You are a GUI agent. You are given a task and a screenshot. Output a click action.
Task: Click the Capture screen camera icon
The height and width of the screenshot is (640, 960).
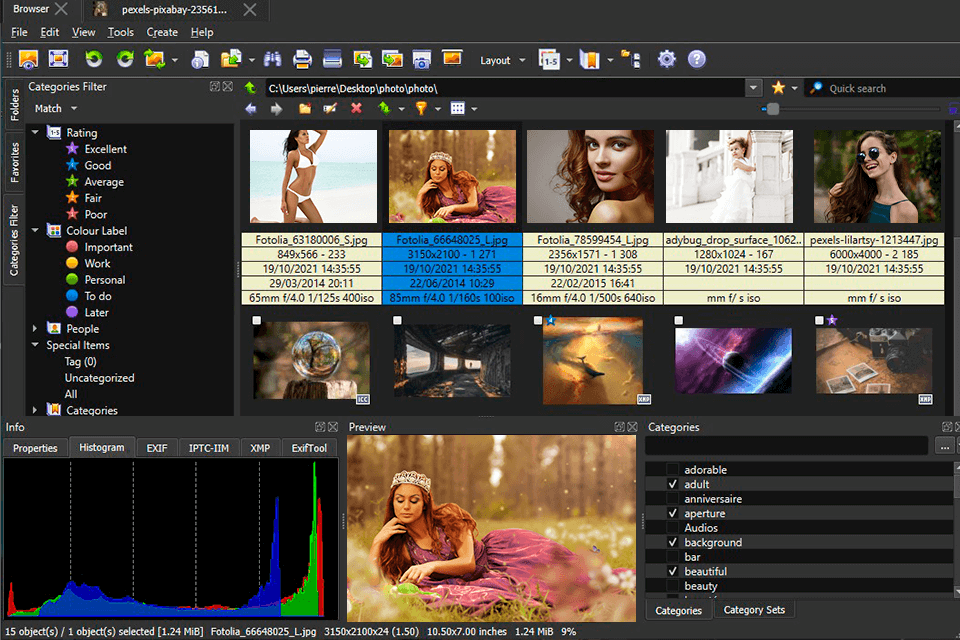tap(422, 60)
